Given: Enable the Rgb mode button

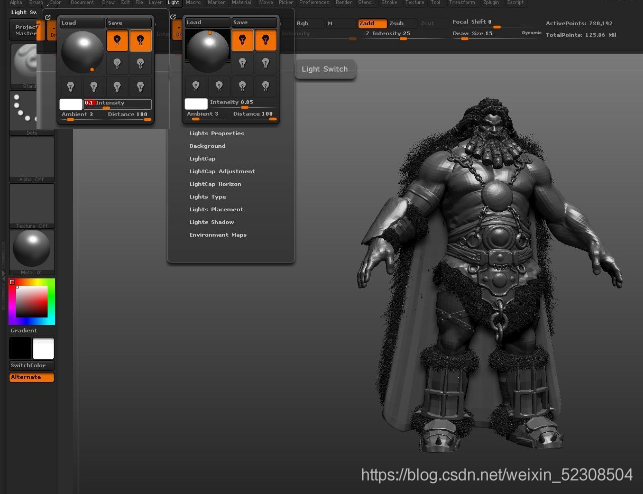Looking at the screenshot, I should tap(308, 23).
